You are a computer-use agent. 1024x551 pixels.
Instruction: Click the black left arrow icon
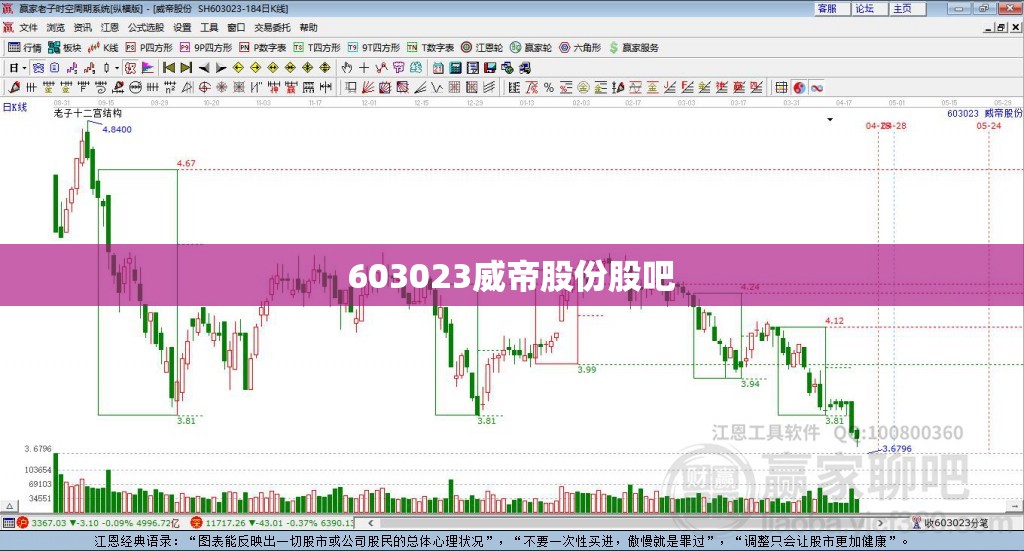(x=204, y=68)
